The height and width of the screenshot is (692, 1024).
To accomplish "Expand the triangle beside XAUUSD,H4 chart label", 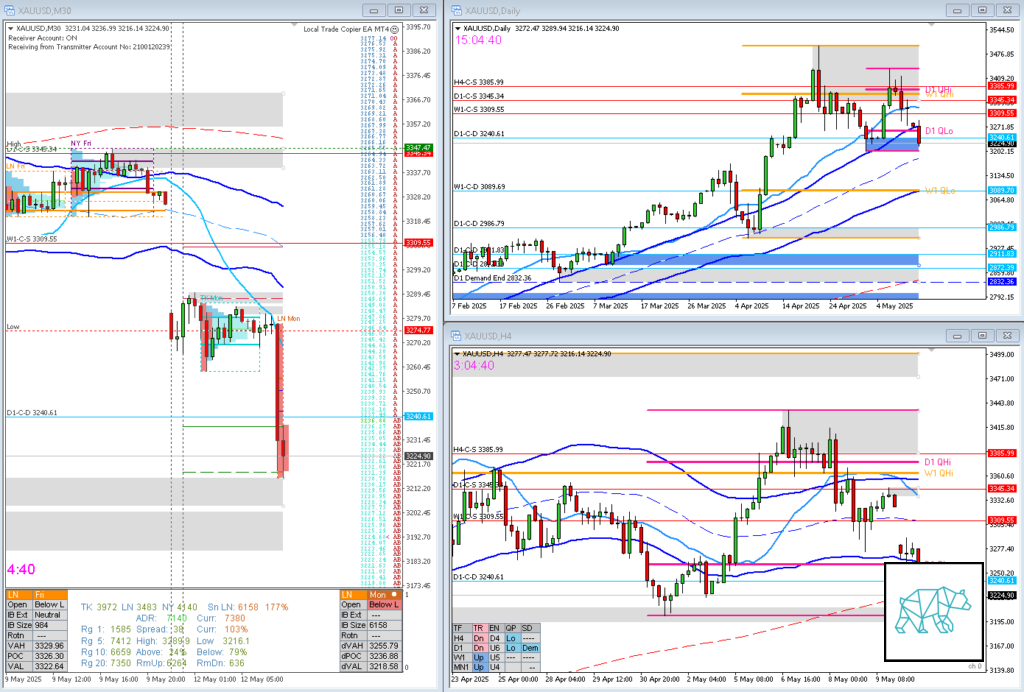I will 458,354.
